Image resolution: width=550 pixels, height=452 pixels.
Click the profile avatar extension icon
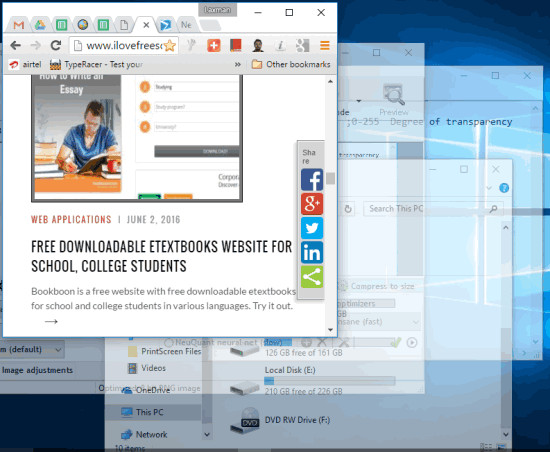258,45
